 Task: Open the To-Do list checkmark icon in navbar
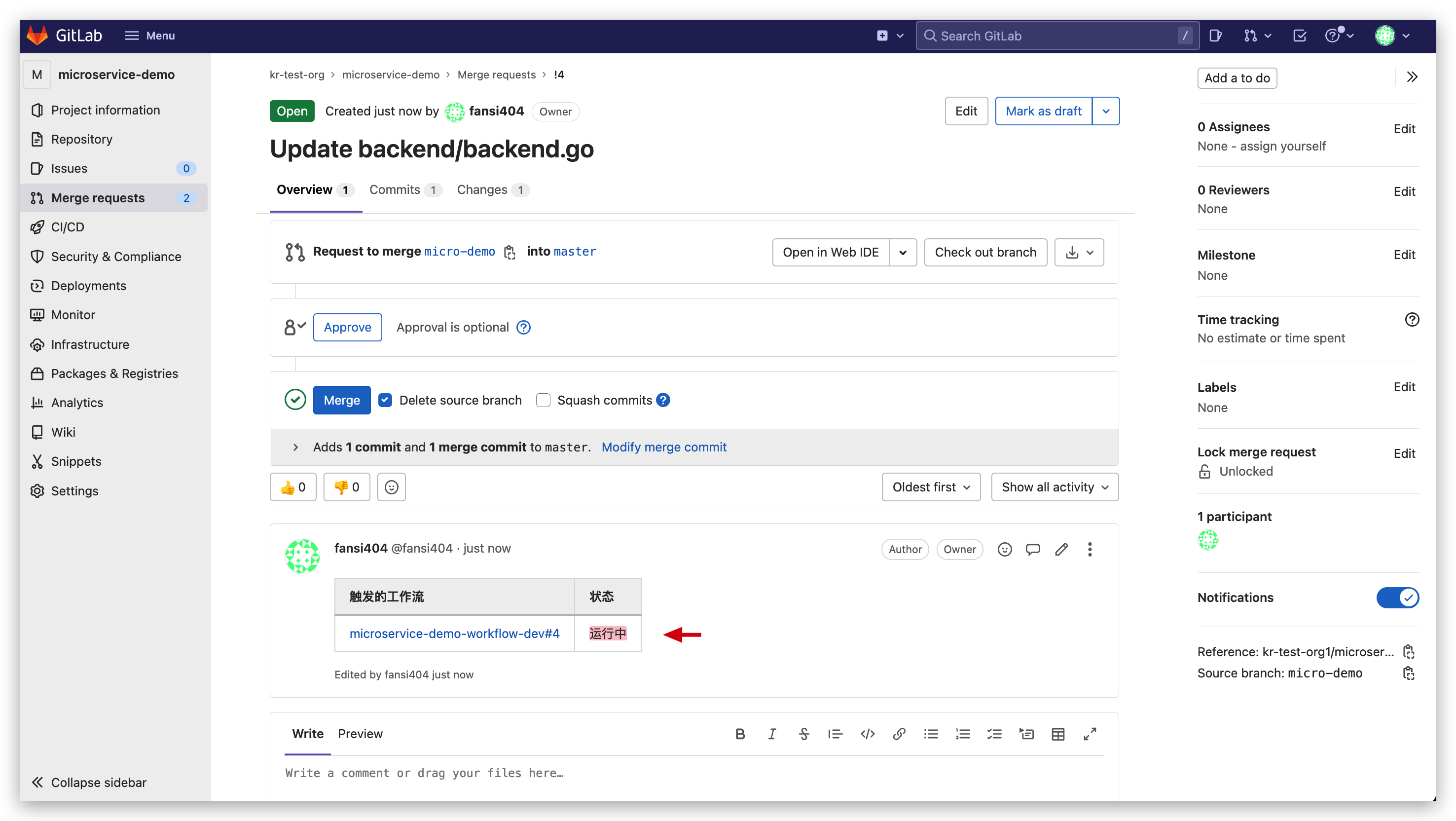point(1300,36)
